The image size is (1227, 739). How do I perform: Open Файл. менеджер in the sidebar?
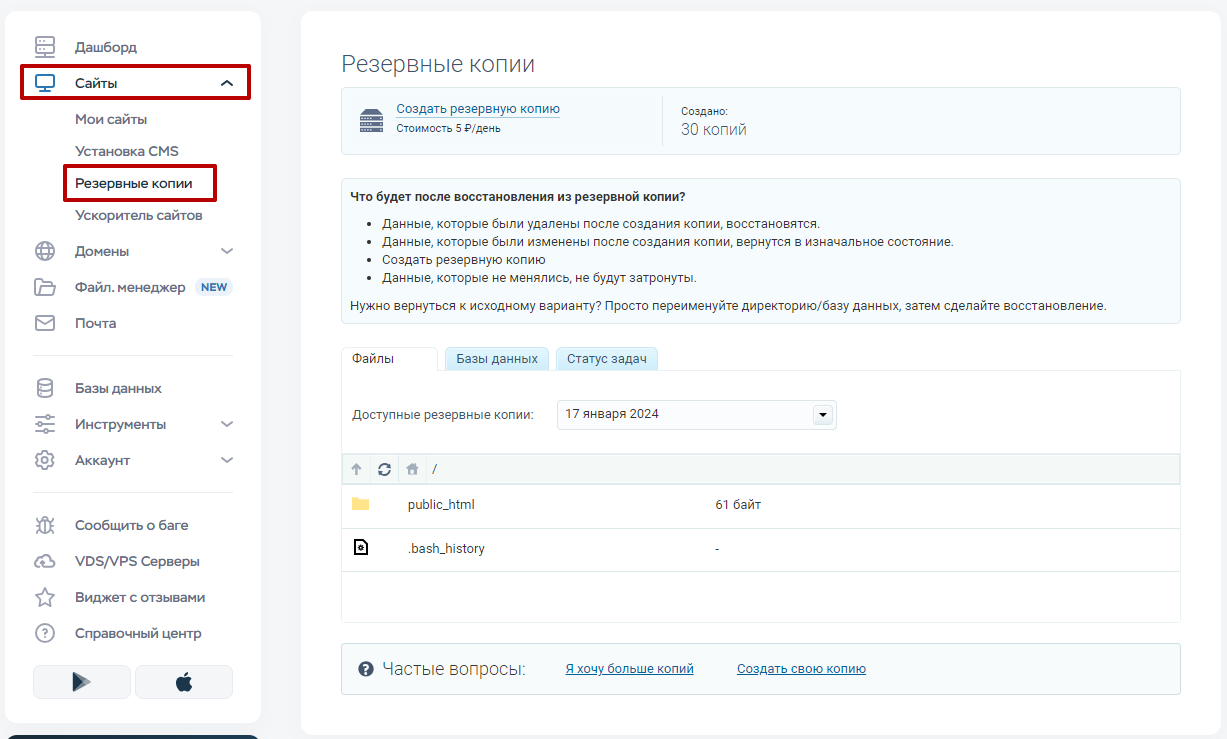[130, 287]
